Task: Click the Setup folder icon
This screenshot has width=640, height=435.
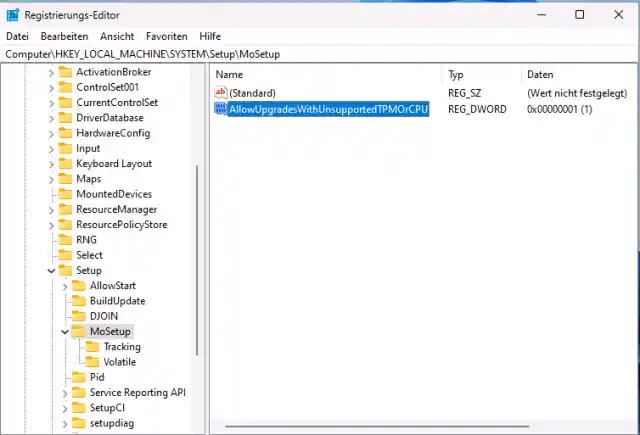Action: click(x=65, y=271)
